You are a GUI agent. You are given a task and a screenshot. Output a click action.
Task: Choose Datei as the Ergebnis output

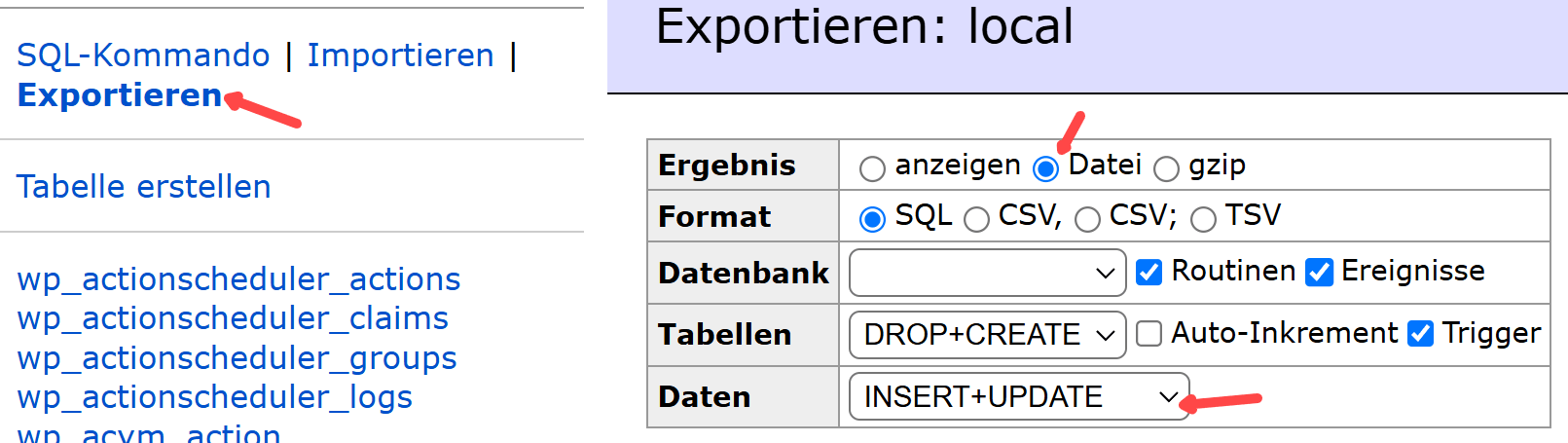coord(1046,169)
